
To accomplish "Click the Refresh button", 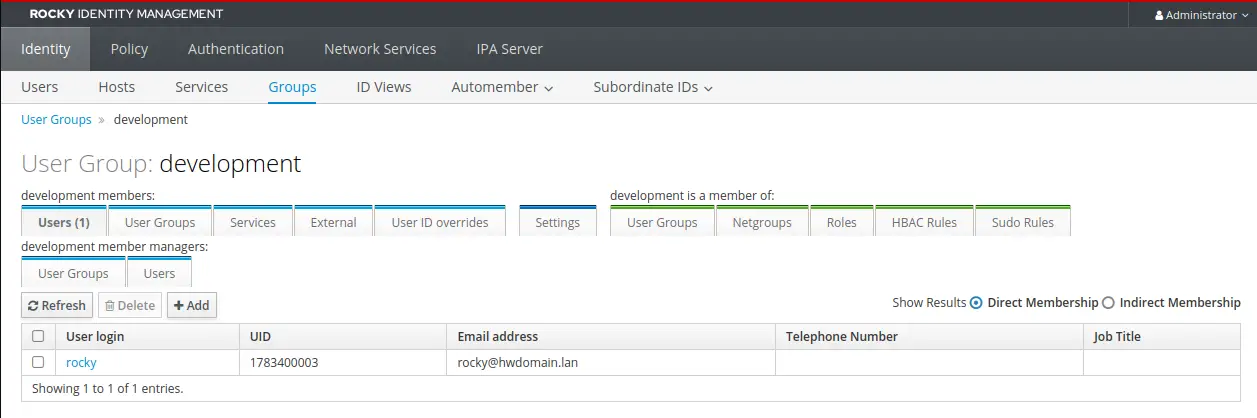I will coord(57,305).
